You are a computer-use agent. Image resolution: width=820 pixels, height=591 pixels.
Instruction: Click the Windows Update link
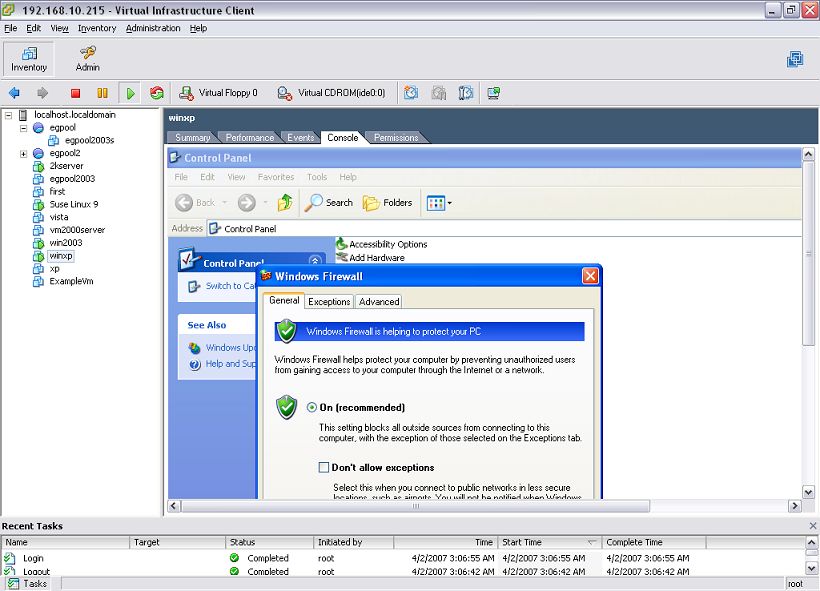(x=229, y=348)
